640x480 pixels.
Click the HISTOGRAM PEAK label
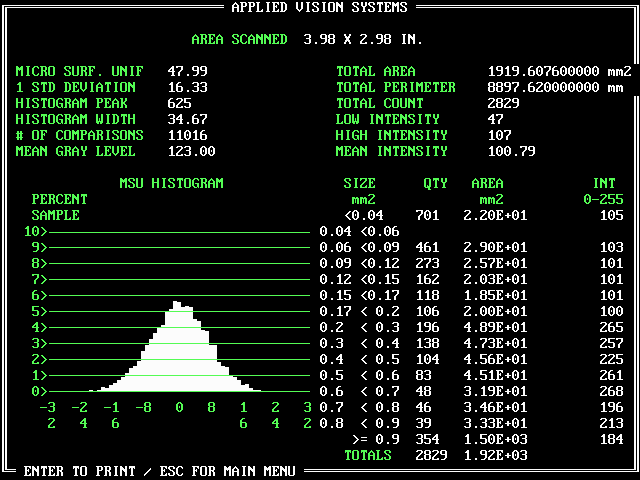pyautogui.click(x=71, y=103)
